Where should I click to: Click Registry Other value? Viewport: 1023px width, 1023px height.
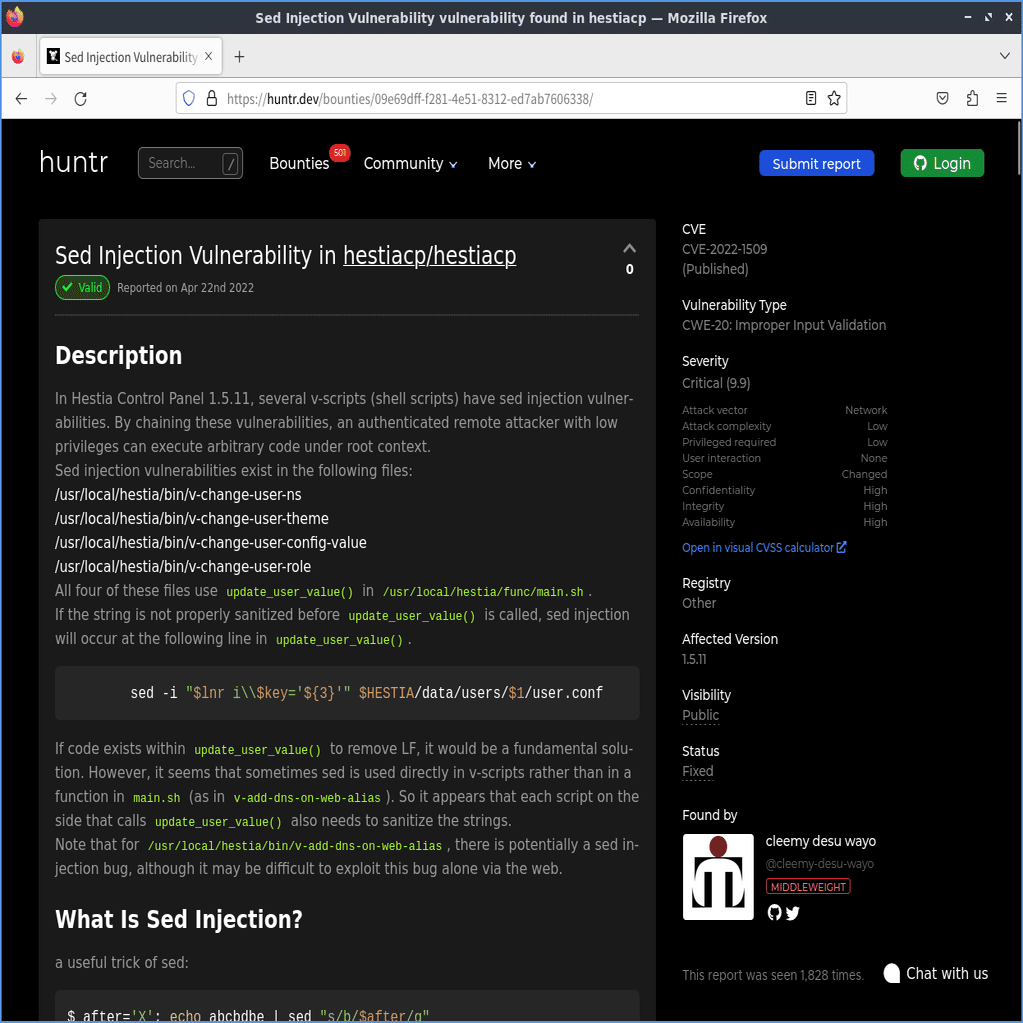tap(699, 603)
